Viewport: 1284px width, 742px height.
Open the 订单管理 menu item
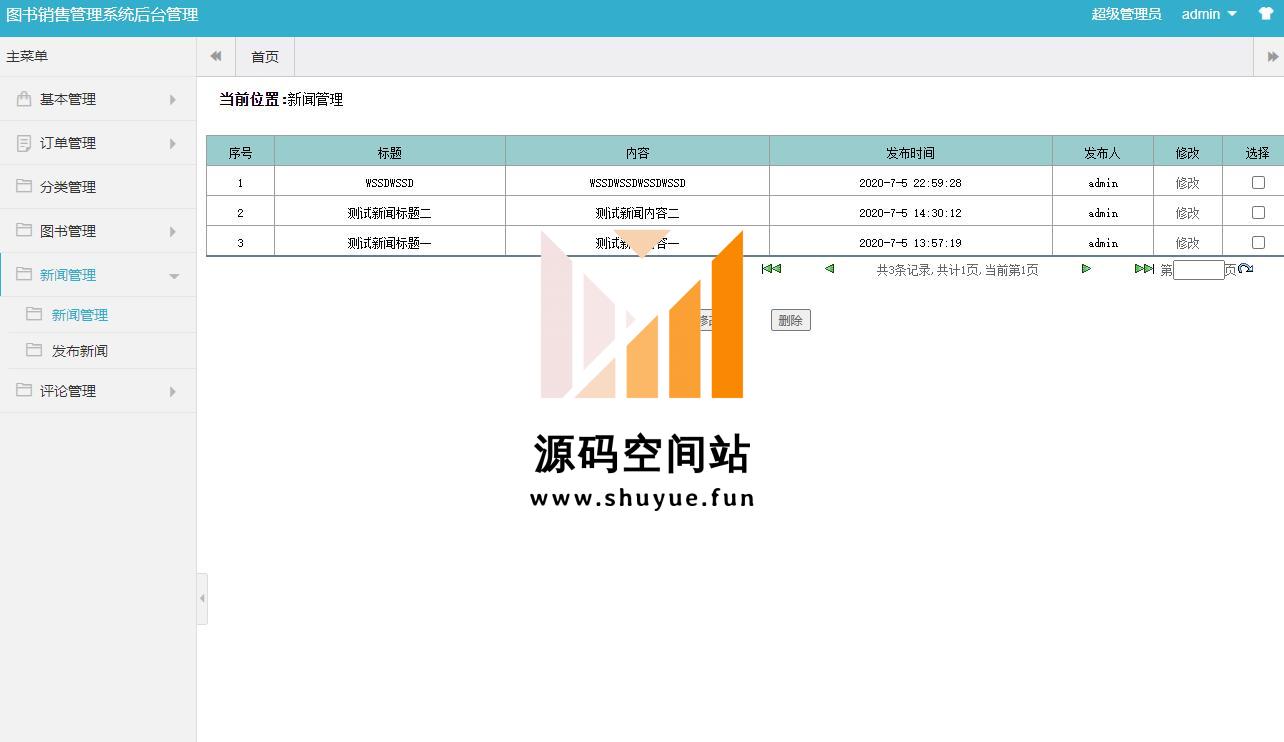click(x=98, y=143)
